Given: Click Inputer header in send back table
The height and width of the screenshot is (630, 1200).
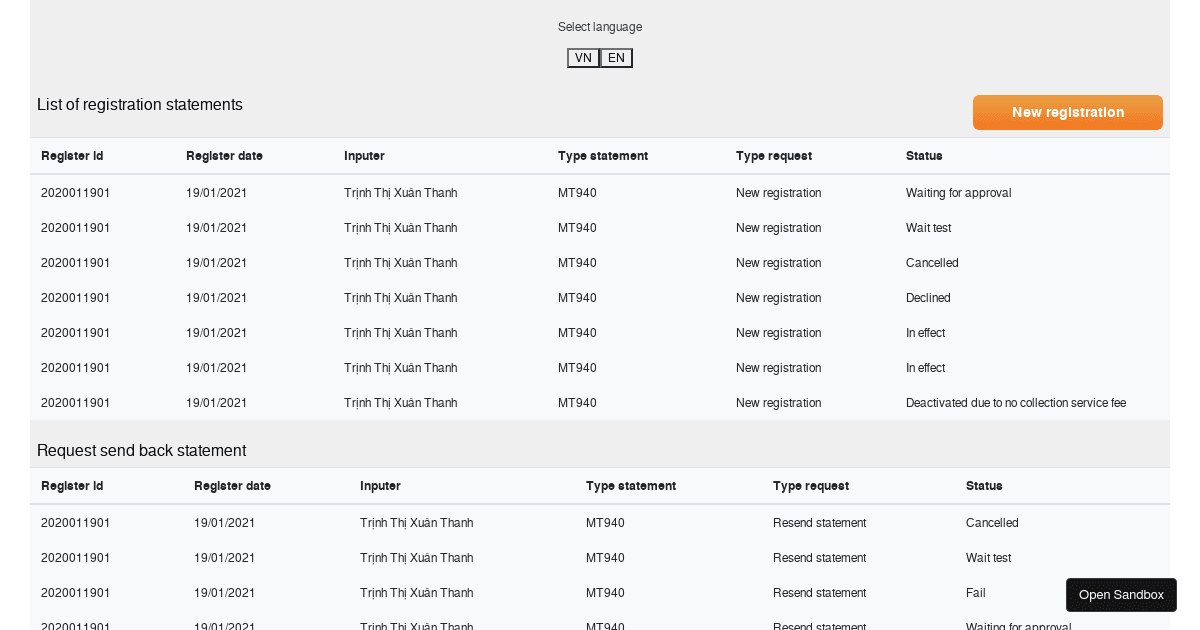Looking at the screenshot, I should 380,486.
